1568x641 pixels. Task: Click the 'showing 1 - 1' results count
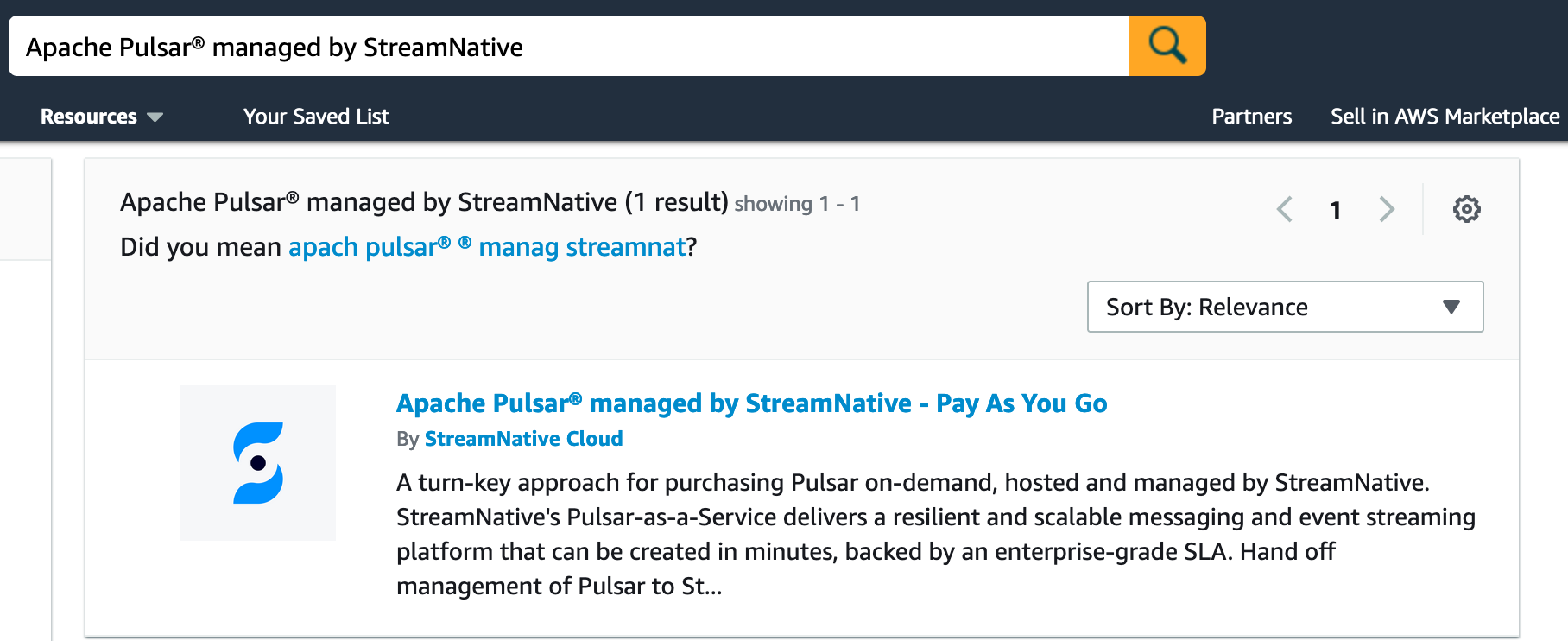point(797,204)
